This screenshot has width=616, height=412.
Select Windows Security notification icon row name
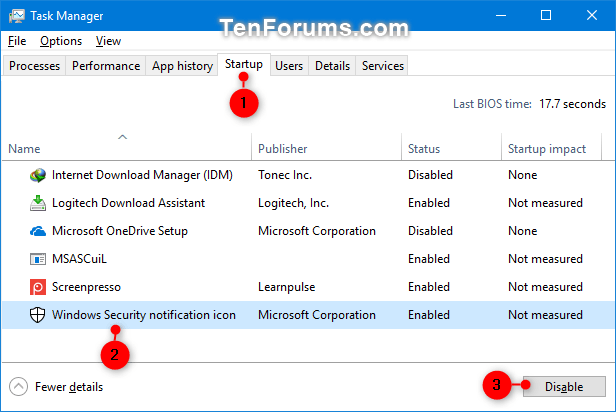point(144,315)
